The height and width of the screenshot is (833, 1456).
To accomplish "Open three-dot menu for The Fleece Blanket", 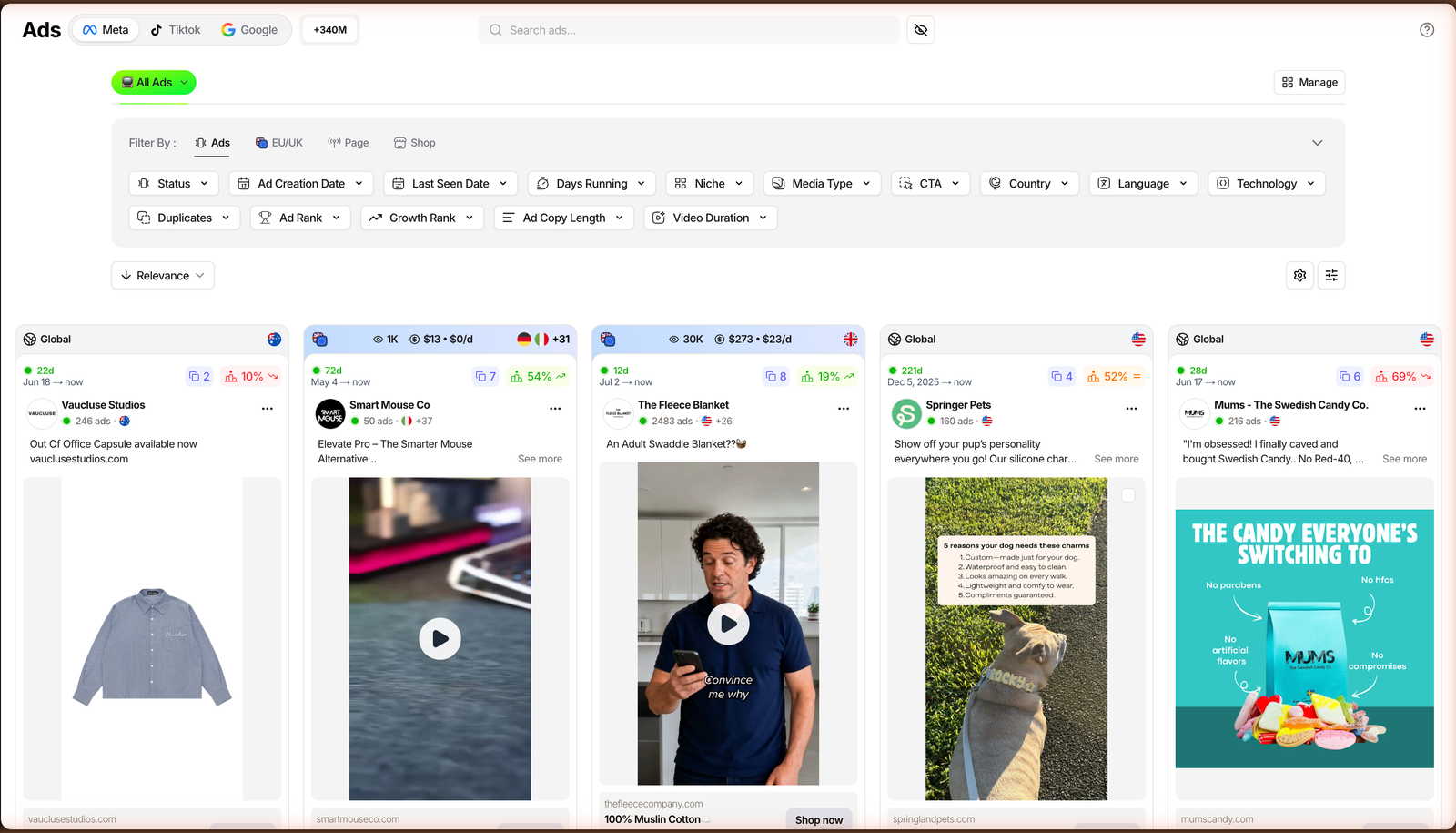I will tap(844, 409).
